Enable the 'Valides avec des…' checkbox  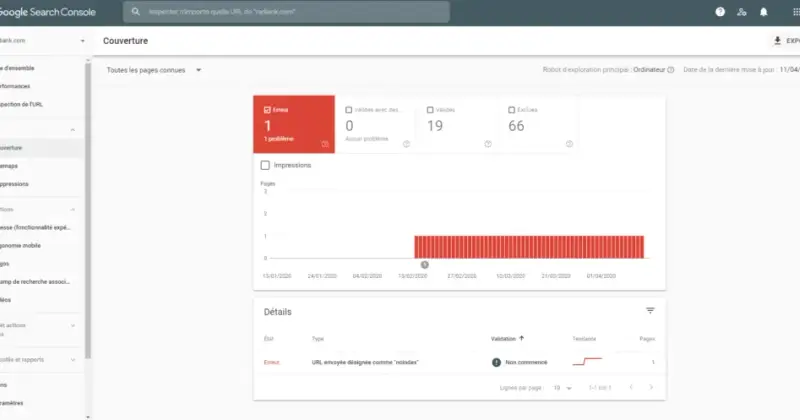click(x=348, y=110)
